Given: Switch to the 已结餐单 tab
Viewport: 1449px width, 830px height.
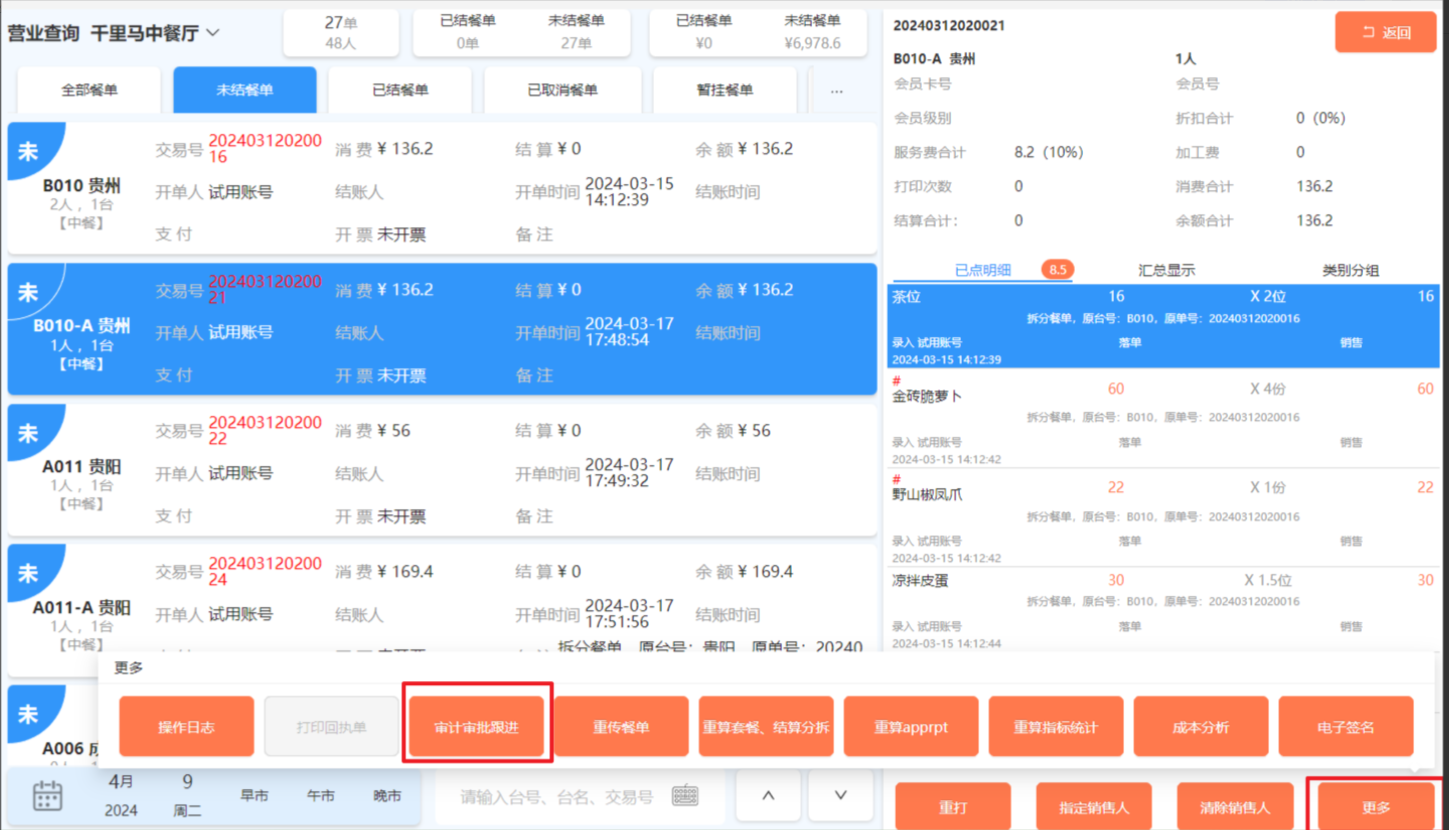Looking at the screenshot, I should pos(400,91).
